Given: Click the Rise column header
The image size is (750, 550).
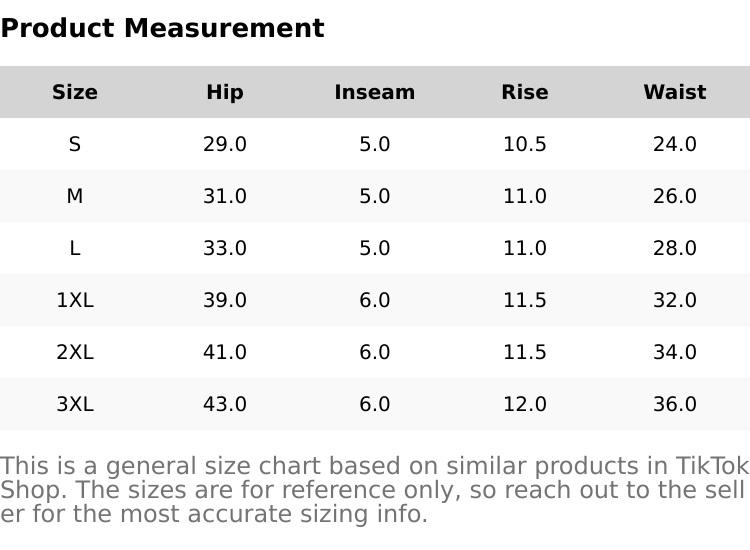Looking at the screenshot, I should 525,92.
